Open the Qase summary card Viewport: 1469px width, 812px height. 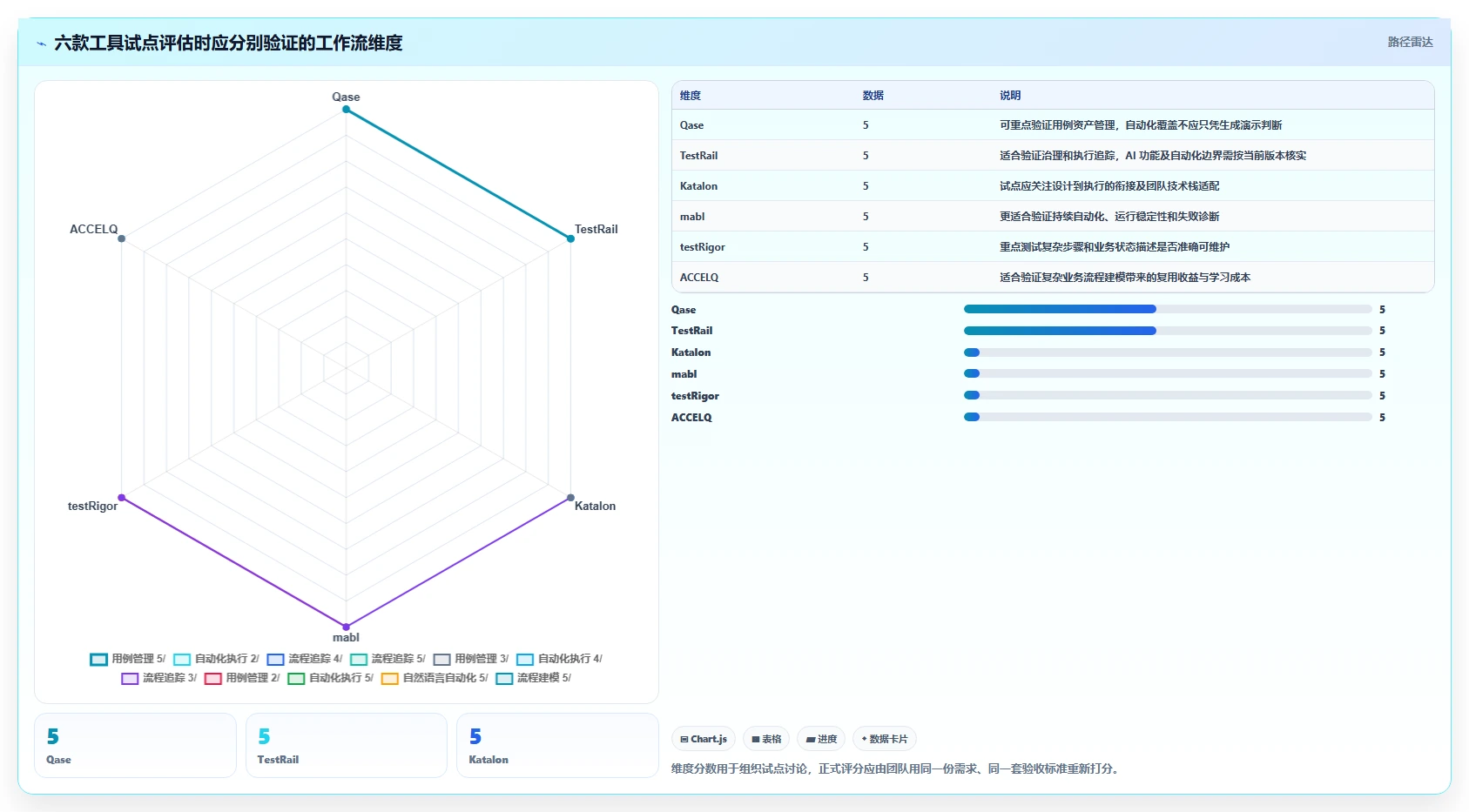point(135,746)
